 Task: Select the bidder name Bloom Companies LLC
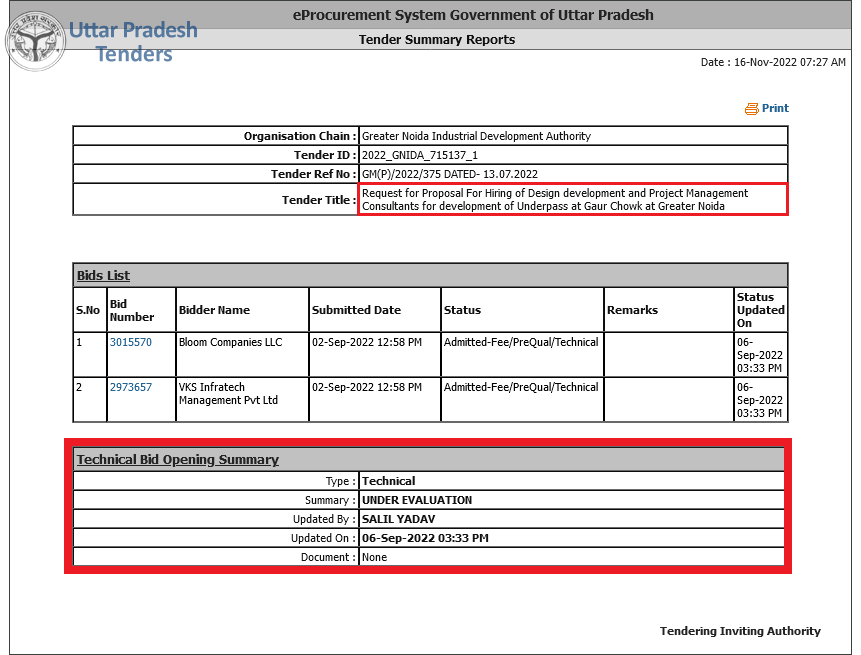pyautogui.click(x=231, y=342)
